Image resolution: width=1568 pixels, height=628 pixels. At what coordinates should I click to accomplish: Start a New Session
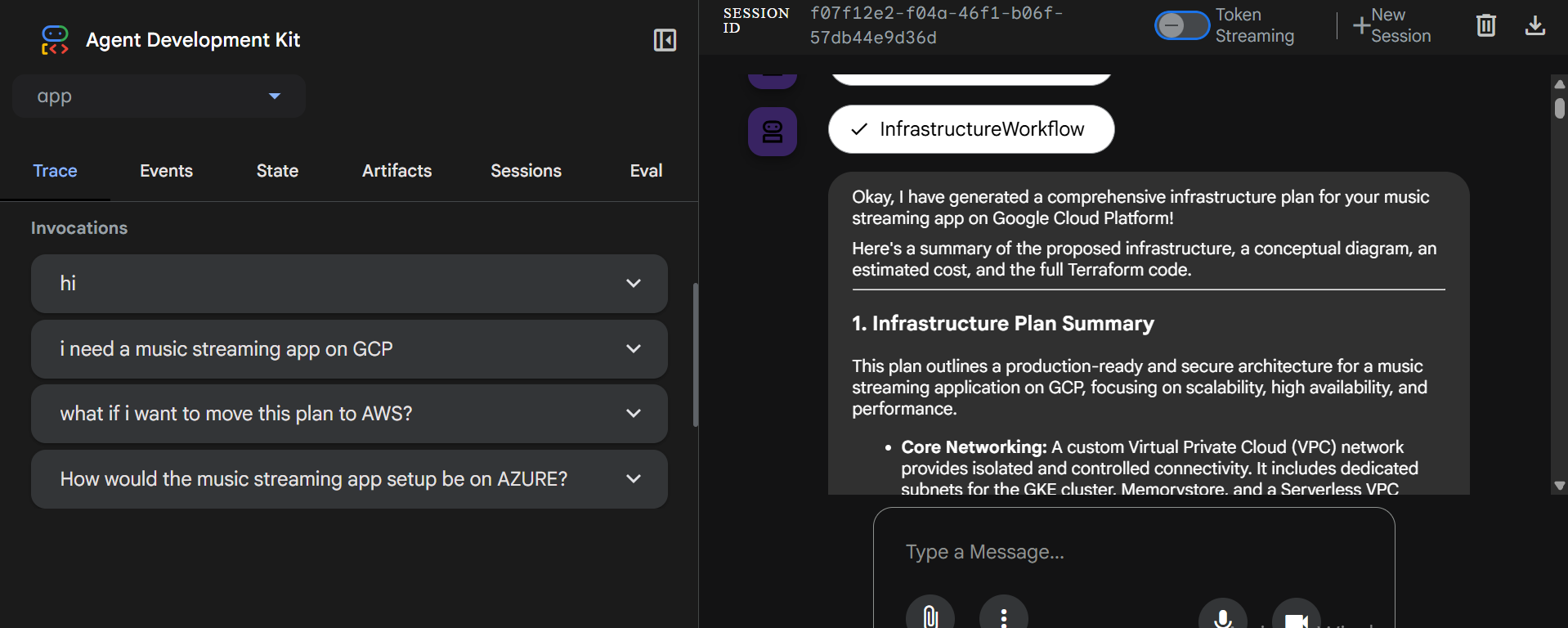pyautogui.click(x=1392, y=25)
